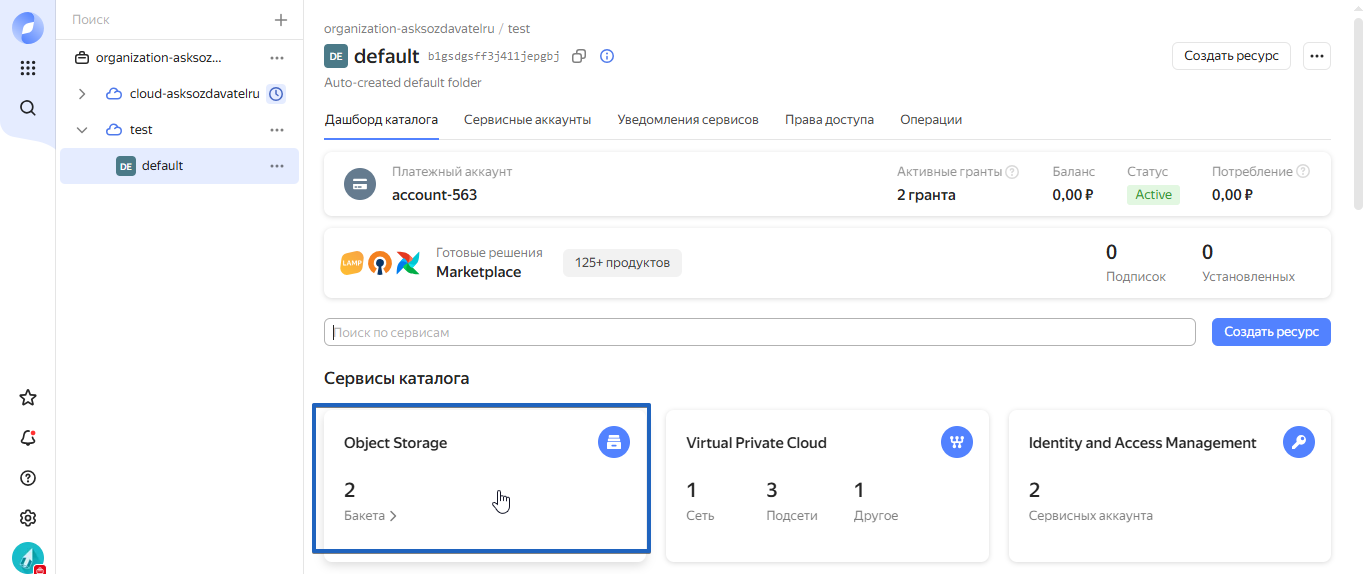Go to test breadcrumb link

(x=519, y=29)
